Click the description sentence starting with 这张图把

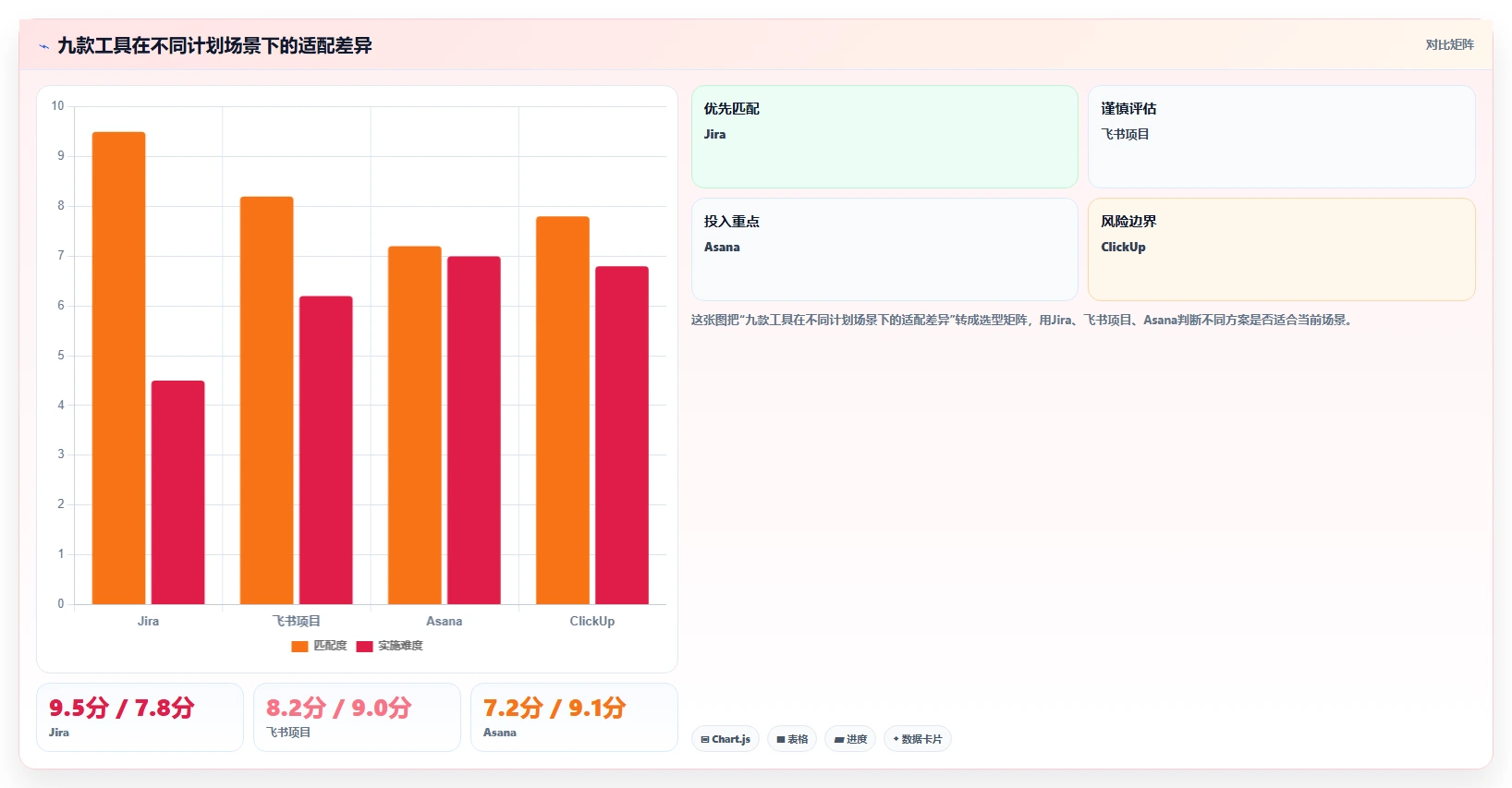point(1024,321)
